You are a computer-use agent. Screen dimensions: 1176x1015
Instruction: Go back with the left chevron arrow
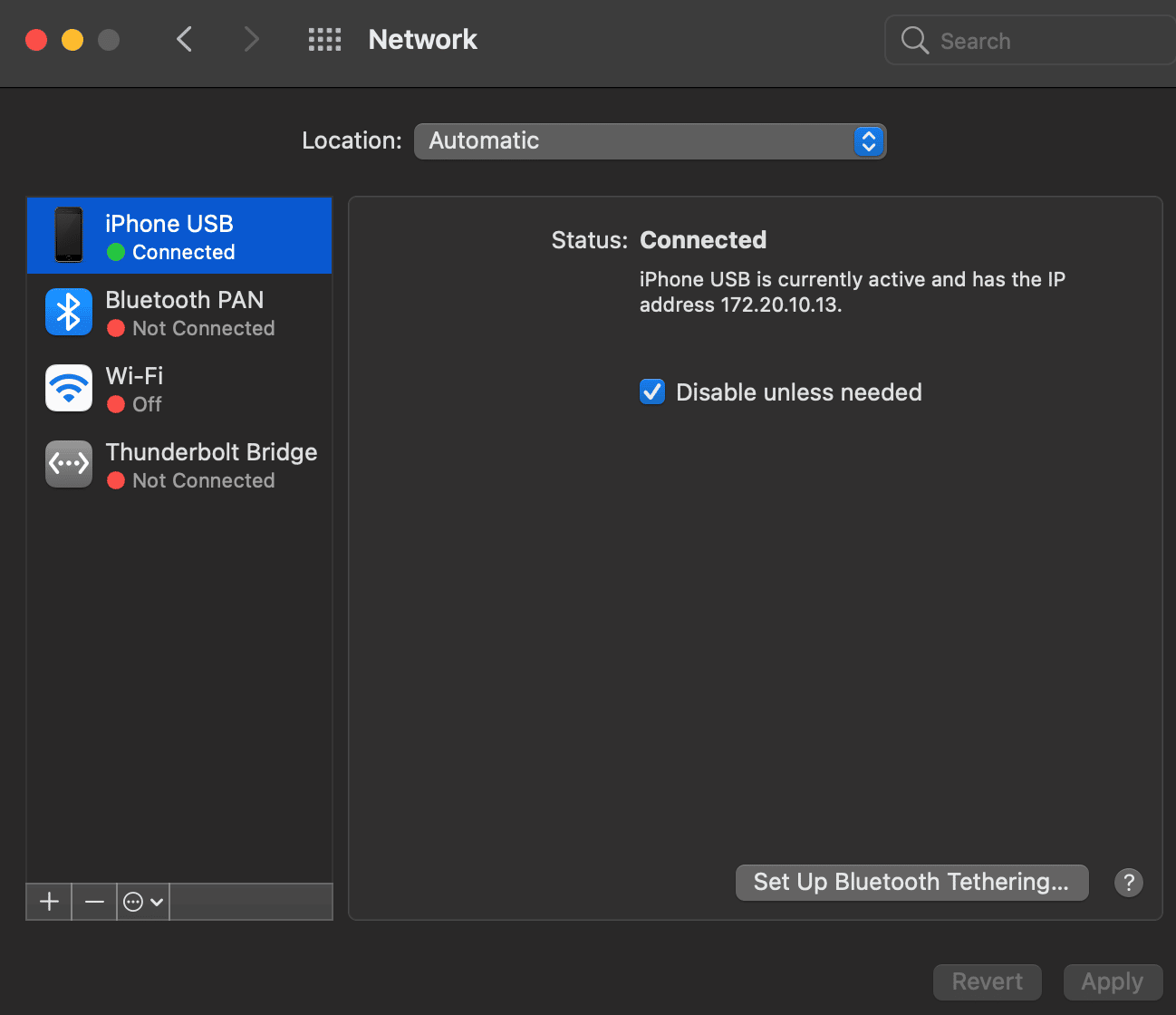click(x=184, y=39)
